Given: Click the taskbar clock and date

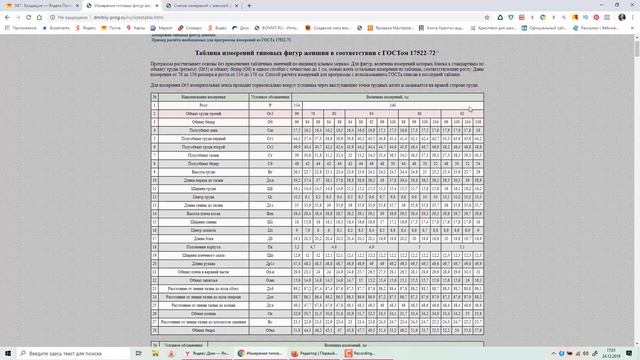Looking at the screenshot, I should [612, 353].
